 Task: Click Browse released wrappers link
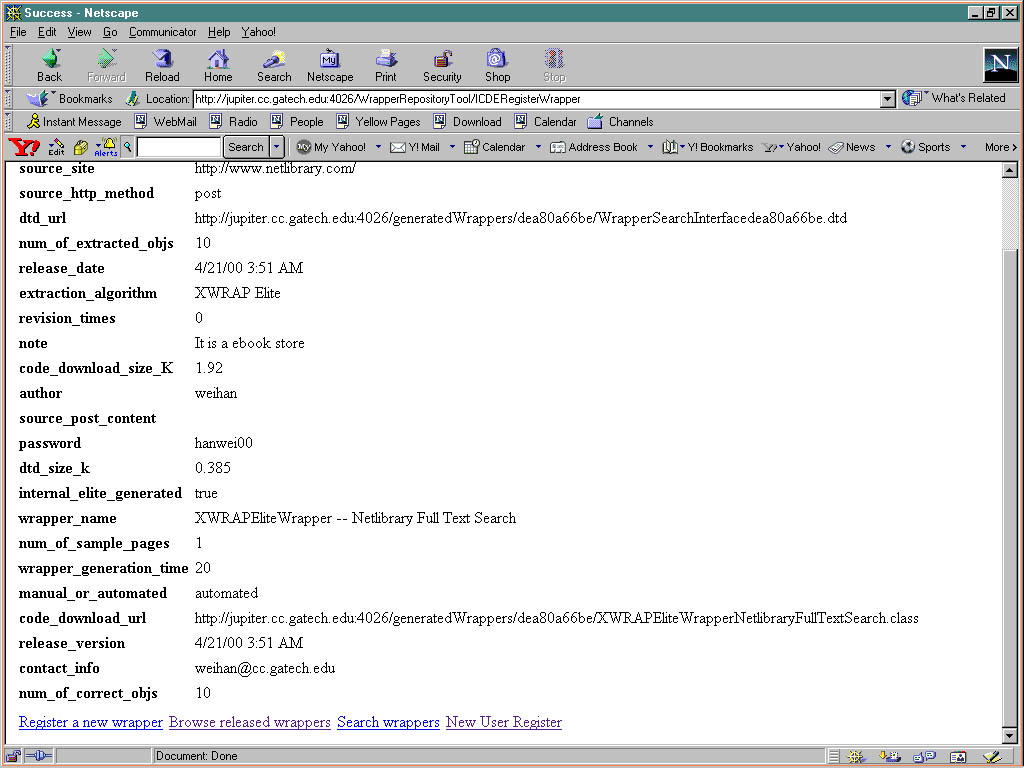pos(249,722)
